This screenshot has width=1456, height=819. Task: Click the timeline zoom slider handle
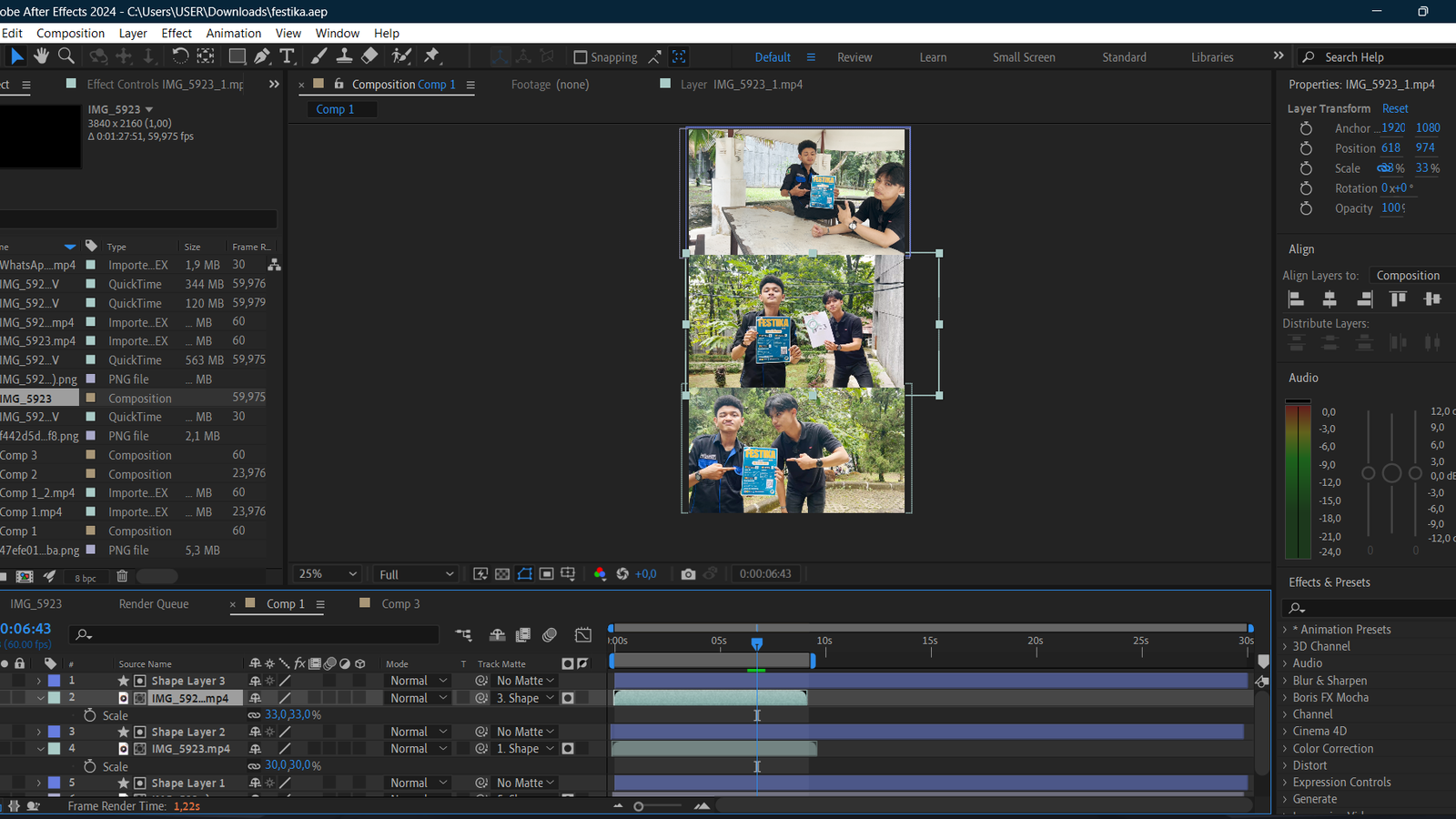click(639, 806)
